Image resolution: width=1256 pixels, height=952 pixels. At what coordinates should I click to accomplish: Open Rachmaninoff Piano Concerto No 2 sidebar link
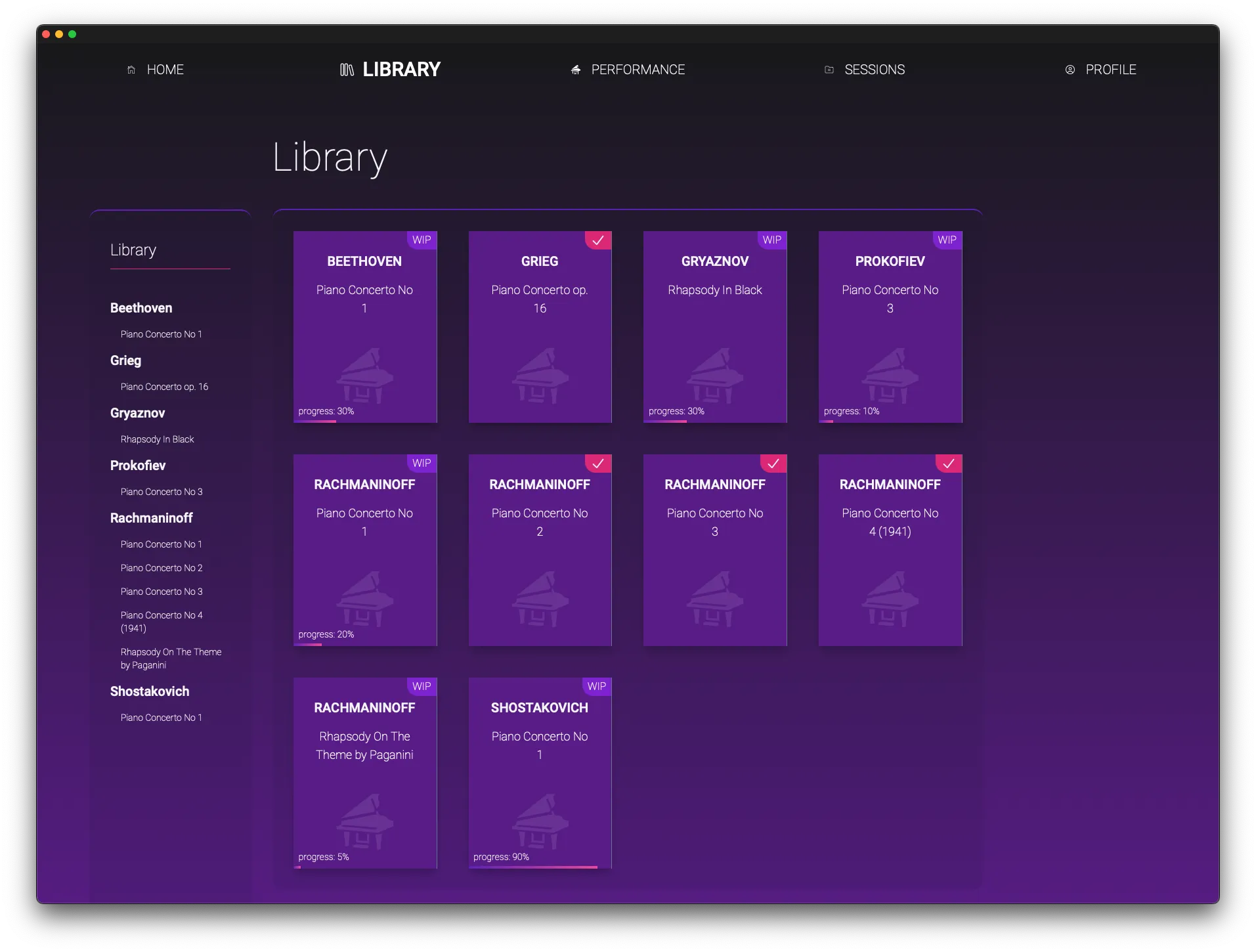coord(162,568)
